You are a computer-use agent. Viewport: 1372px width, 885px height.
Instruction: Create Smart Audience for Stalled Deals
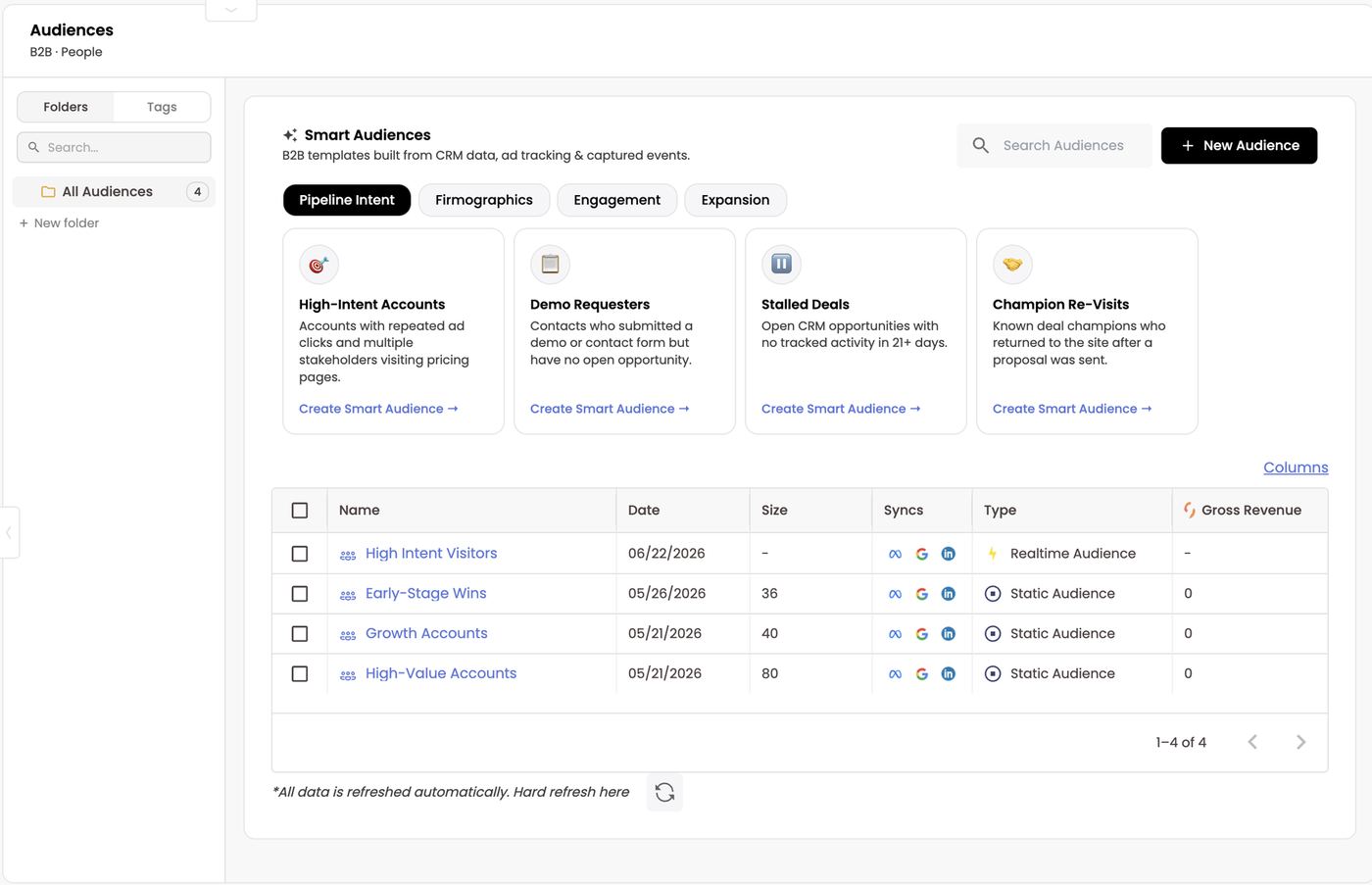pos(841,409)
